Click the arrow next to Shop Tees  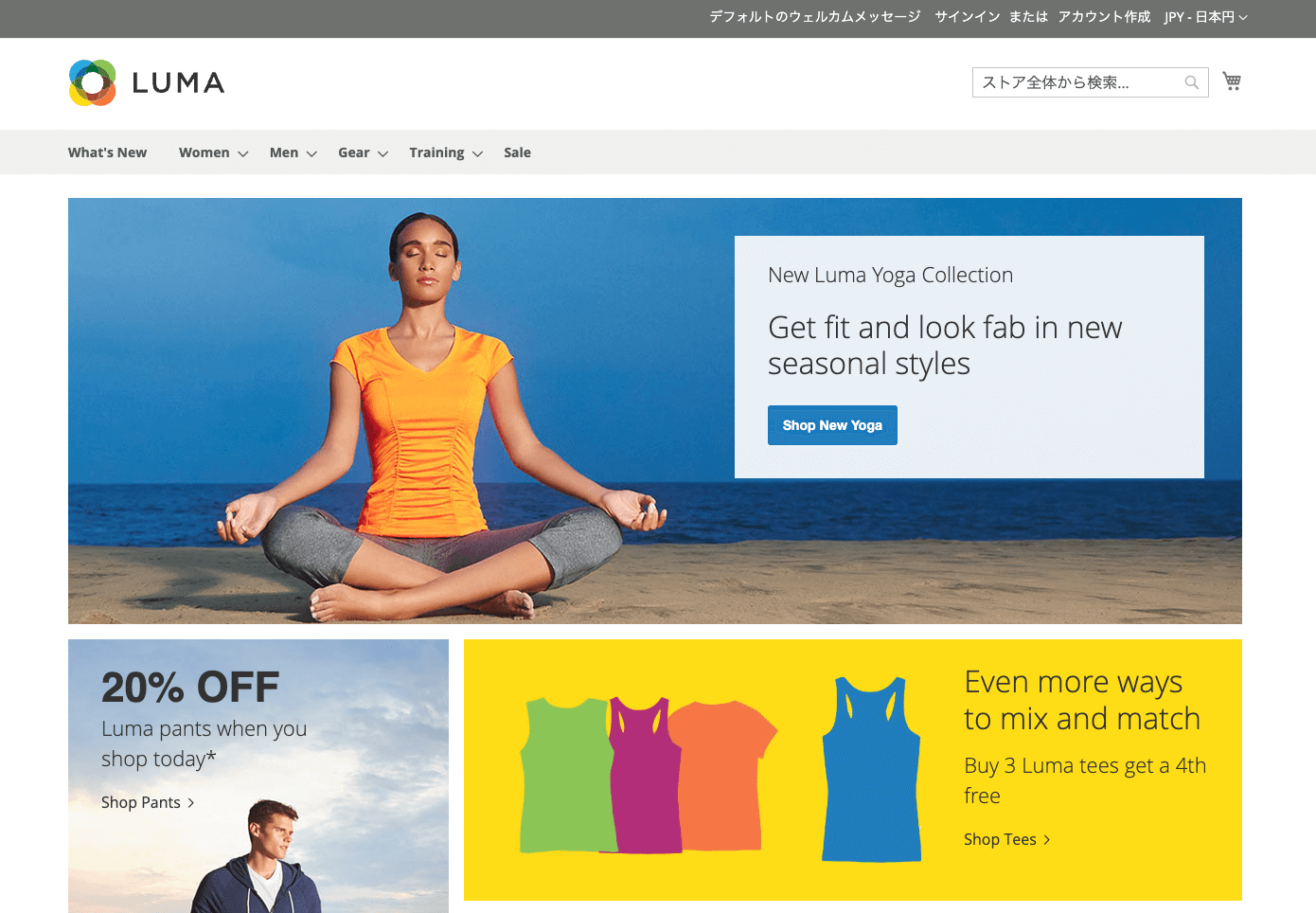pyautogui.click(x=1047, y=840)
